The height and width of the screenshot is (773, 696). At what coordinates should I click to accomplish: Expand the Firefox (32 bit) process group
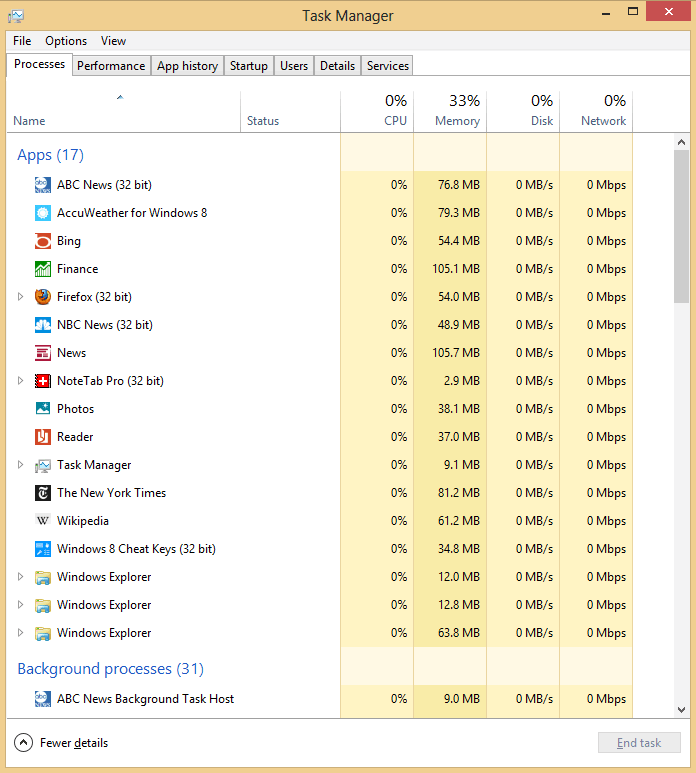click(20, 297)
